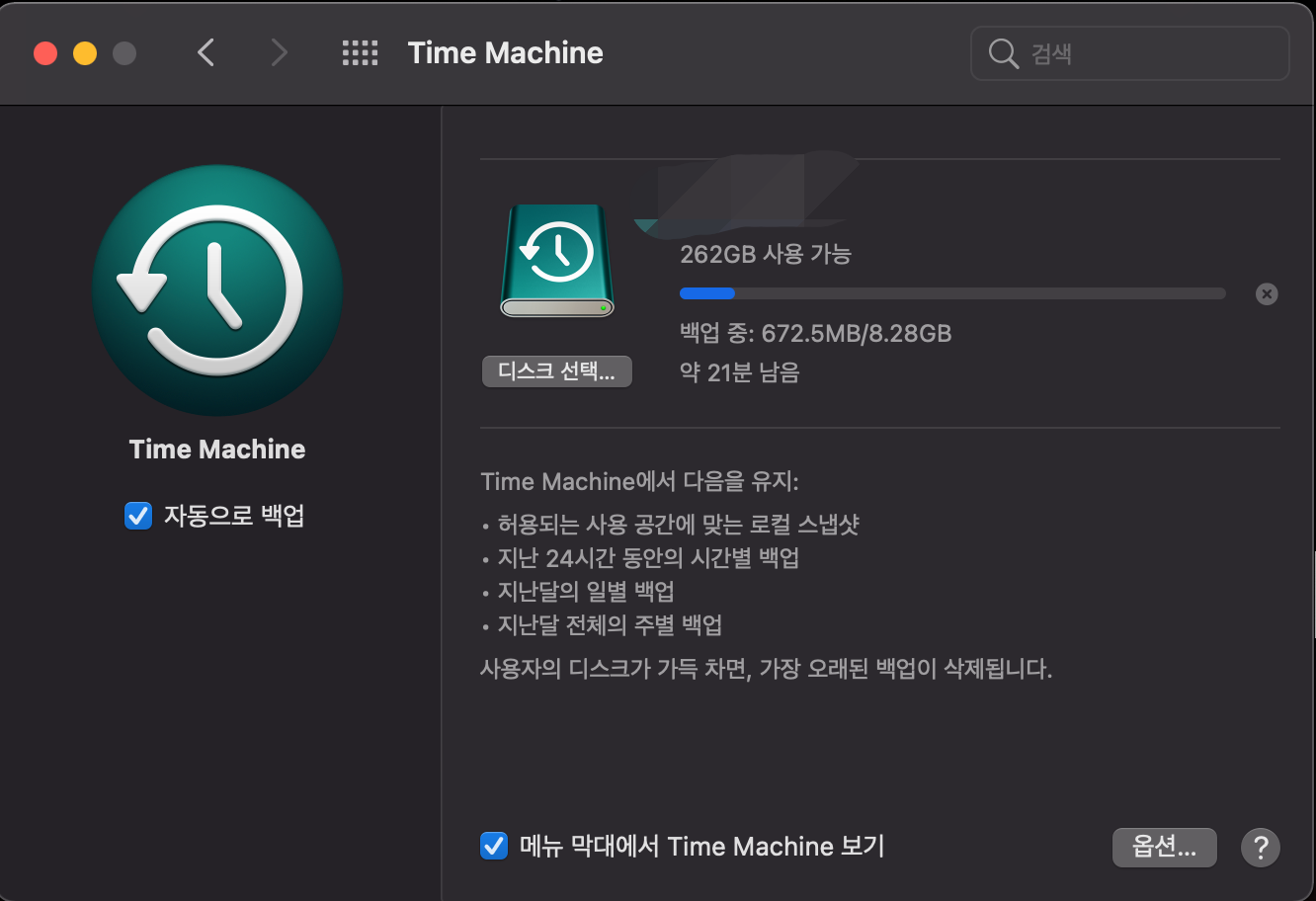Open the 옵션... settings
Viewport: 1316px width, 901px height.
tap(1164, 847)
